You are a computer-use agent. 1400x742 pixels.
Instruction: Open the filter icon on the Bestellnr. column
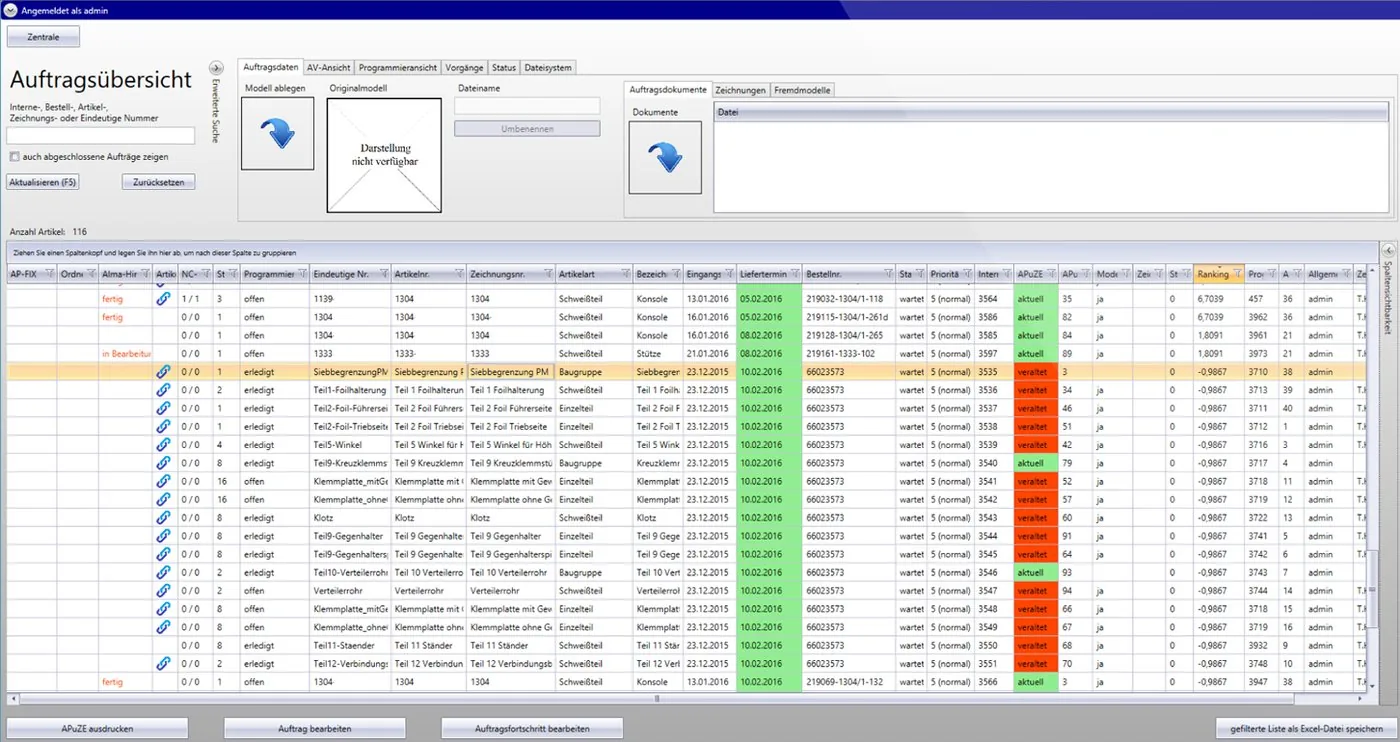(x=889, y=274)
